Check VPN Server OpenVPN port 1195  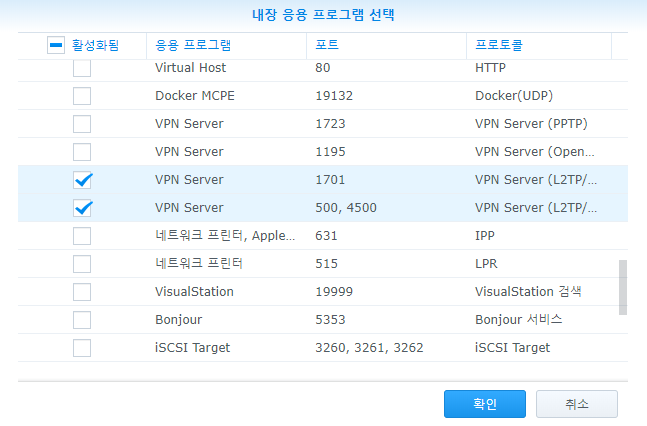pyautogui.click(x=82, y=152)
